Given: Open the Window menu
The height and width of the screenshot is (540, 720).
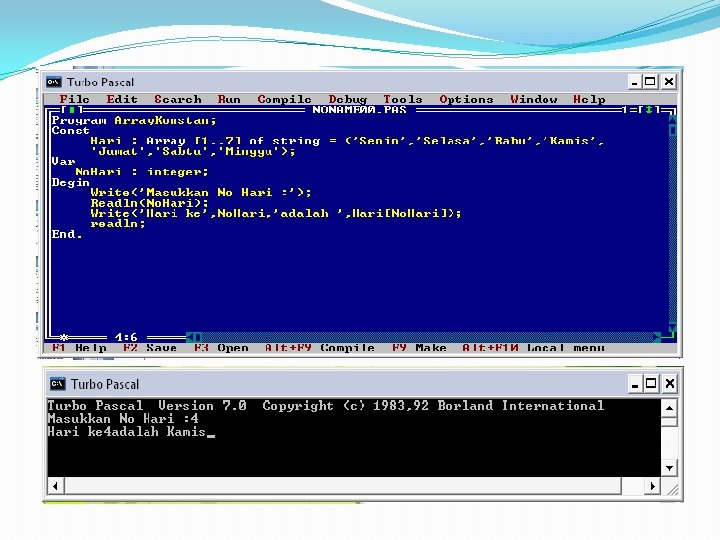Looking at the screenshot, I should [x=534, y=99].
